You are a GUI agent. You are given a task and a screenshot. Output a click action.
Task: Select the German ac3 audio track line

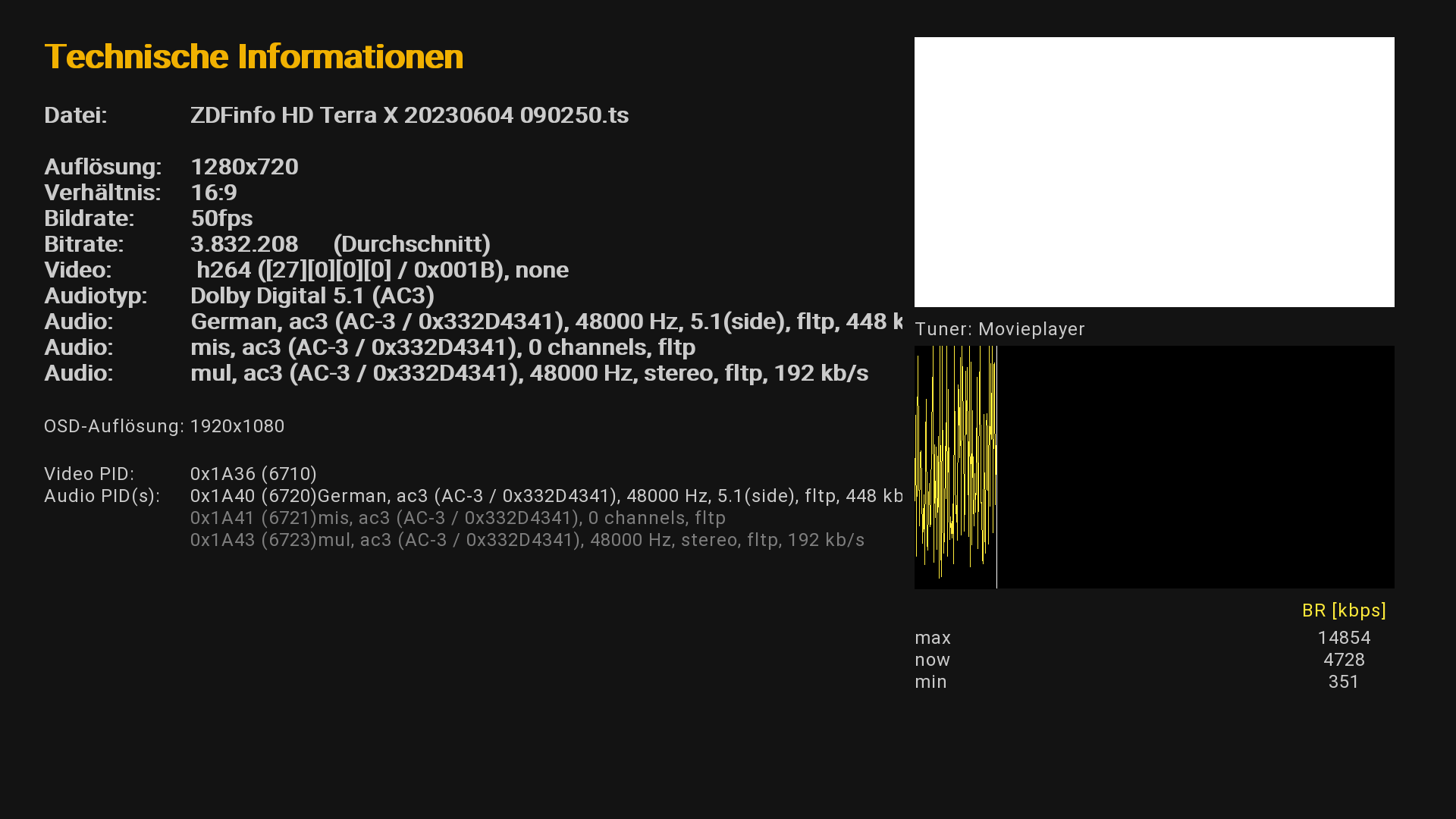pyautogui.click(x=546, y=322)
